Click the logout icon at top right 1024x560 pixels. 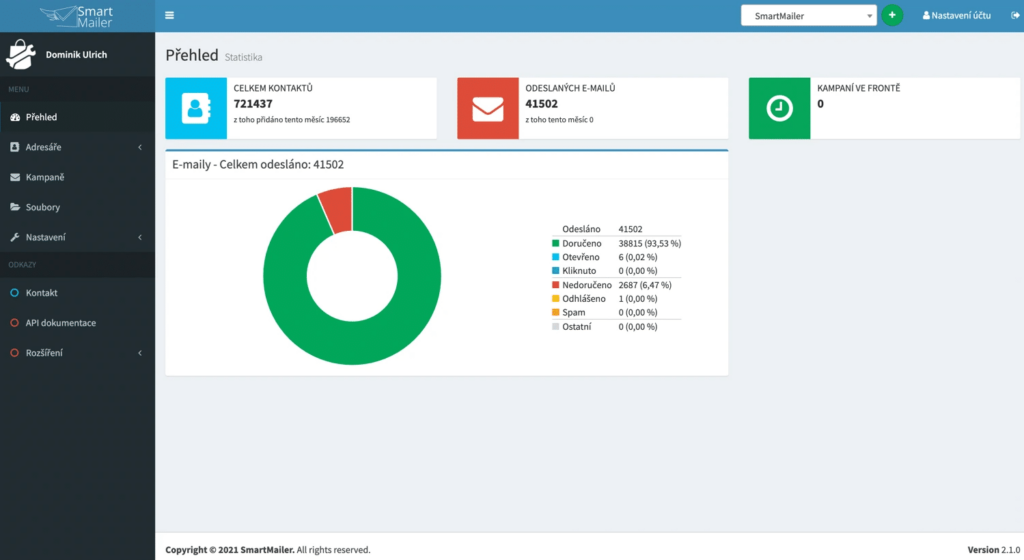[1015, 15]
